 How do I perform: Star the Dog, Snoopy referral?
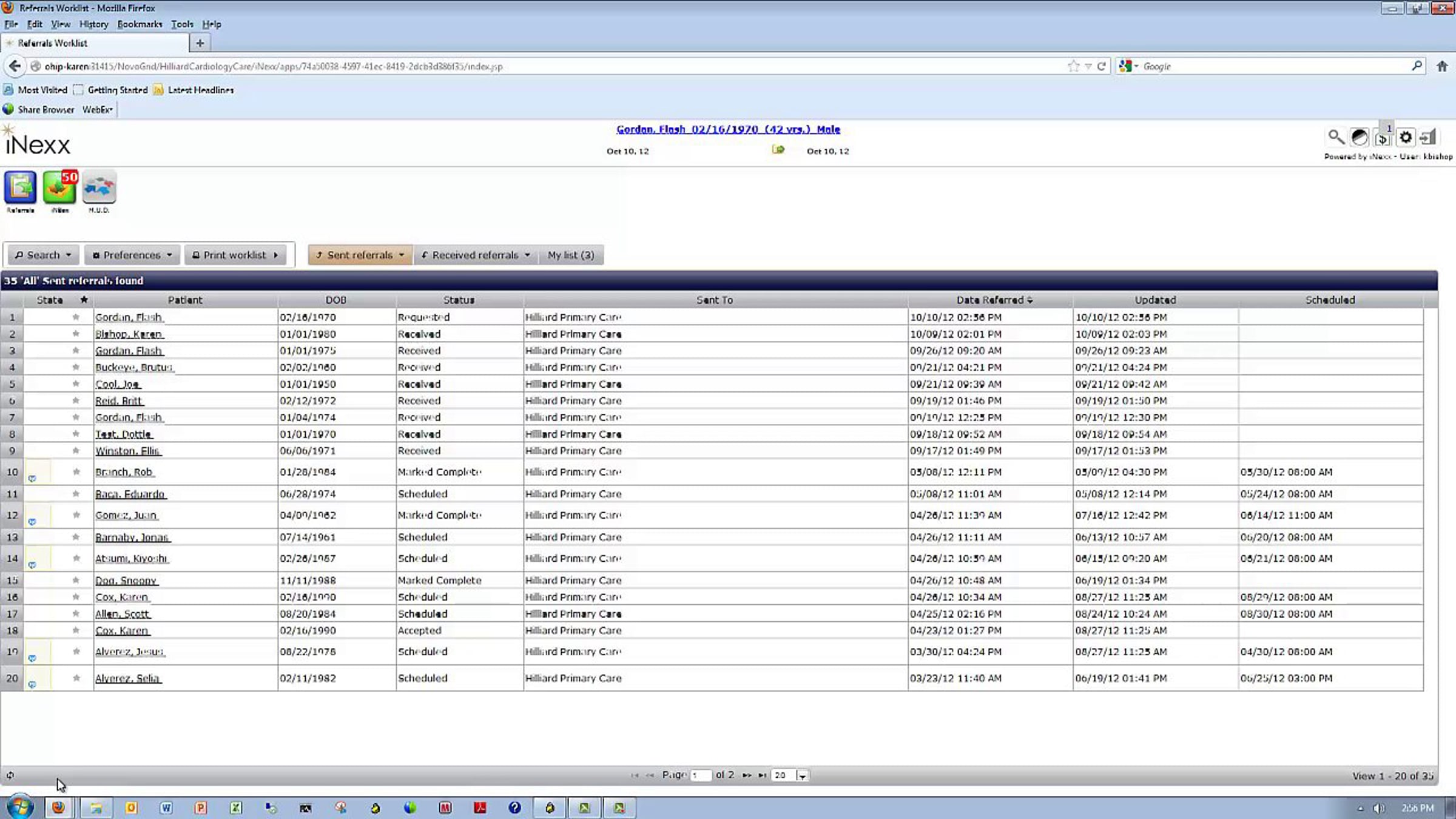coord(76,580)
